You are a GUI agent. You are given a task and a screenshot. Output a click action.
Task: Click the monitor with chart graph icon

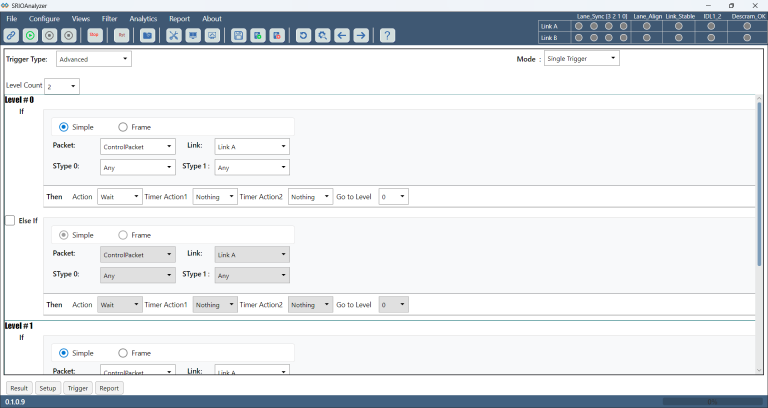[212, 35]
